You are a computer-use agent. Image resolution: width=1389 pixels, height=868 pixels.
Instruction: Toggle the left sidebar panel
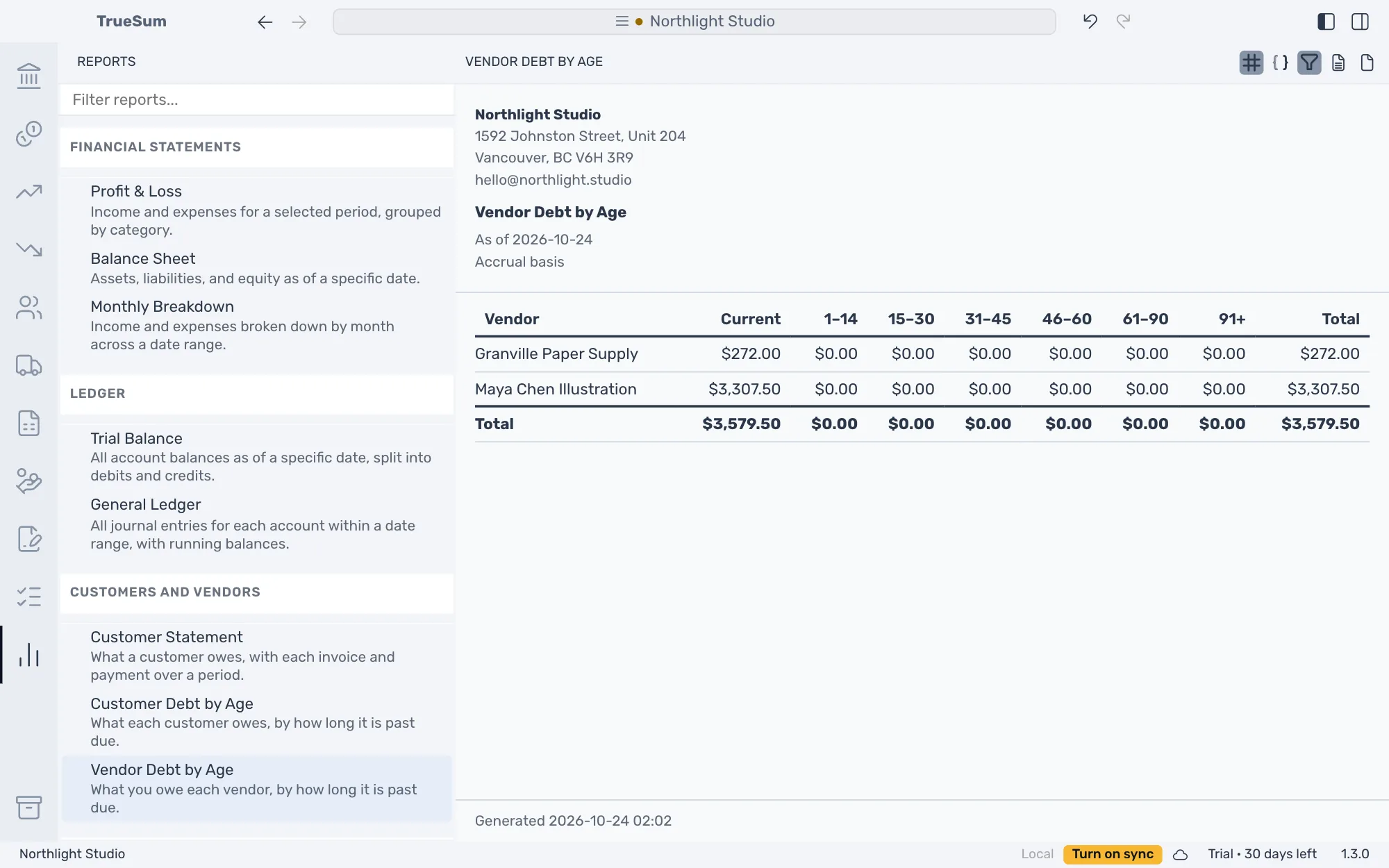point(1326,22)
